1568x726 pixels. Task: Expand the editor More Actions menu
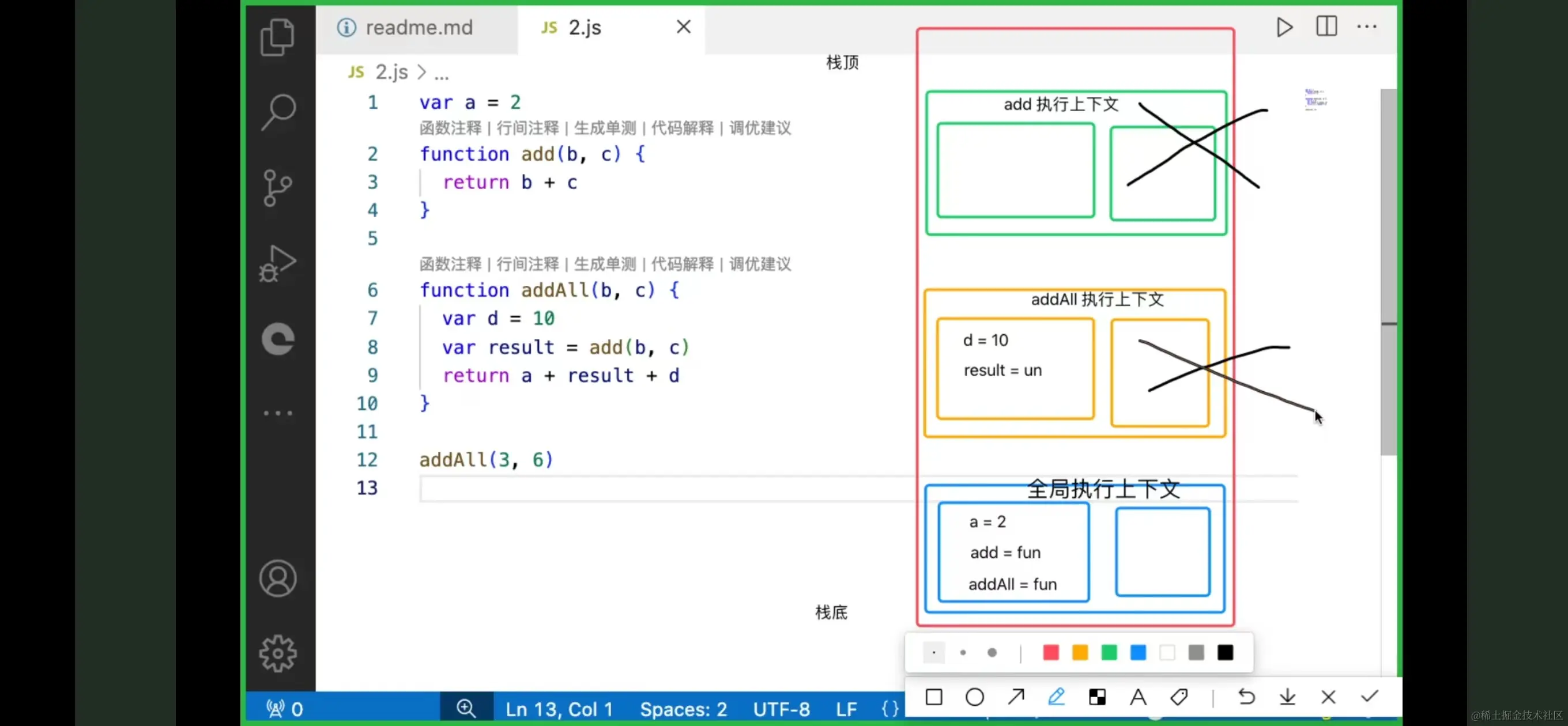point(1367,27)
